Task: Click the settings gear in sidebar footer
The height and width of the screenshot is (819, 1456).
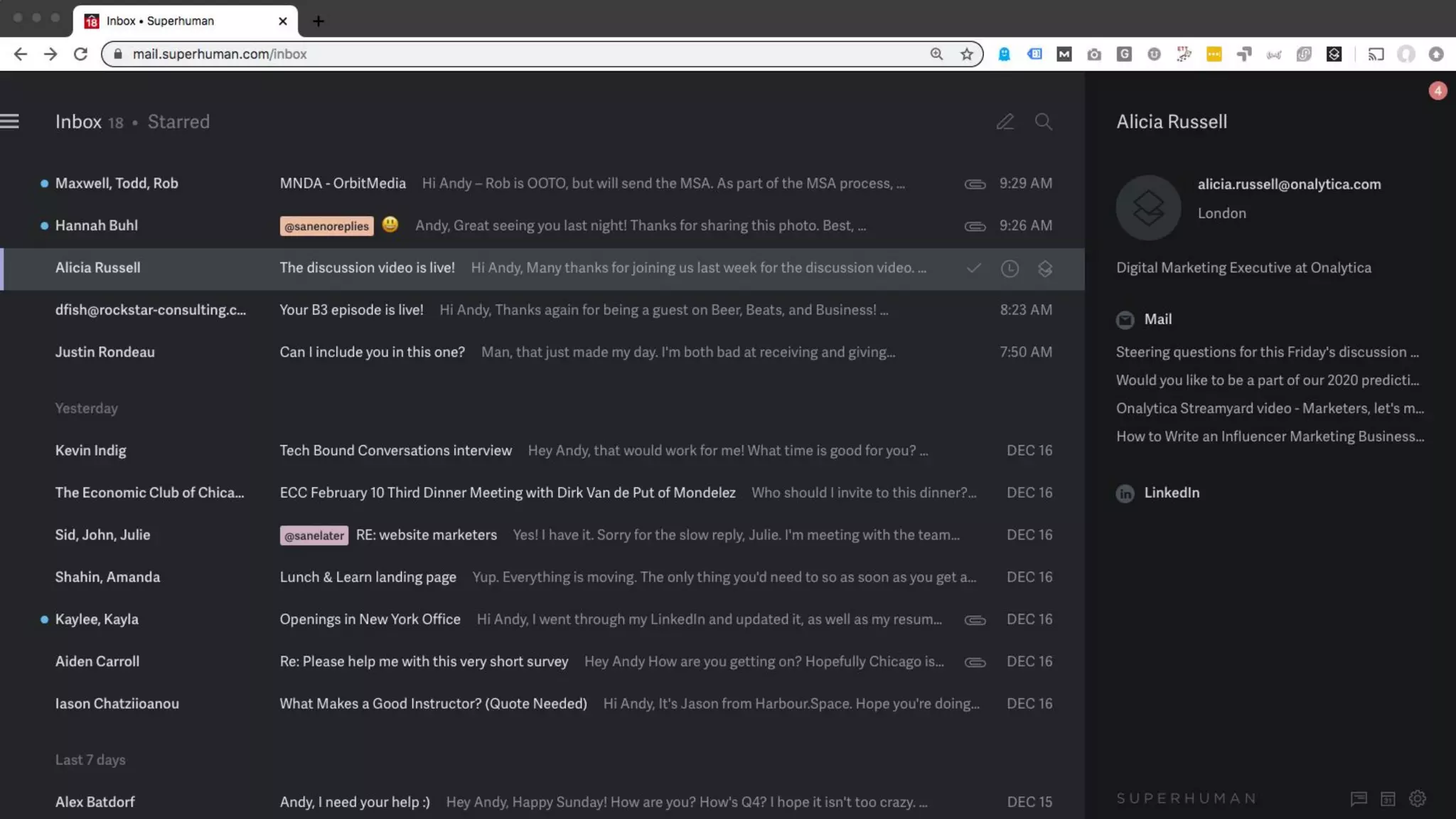Action: point(1418,798)
